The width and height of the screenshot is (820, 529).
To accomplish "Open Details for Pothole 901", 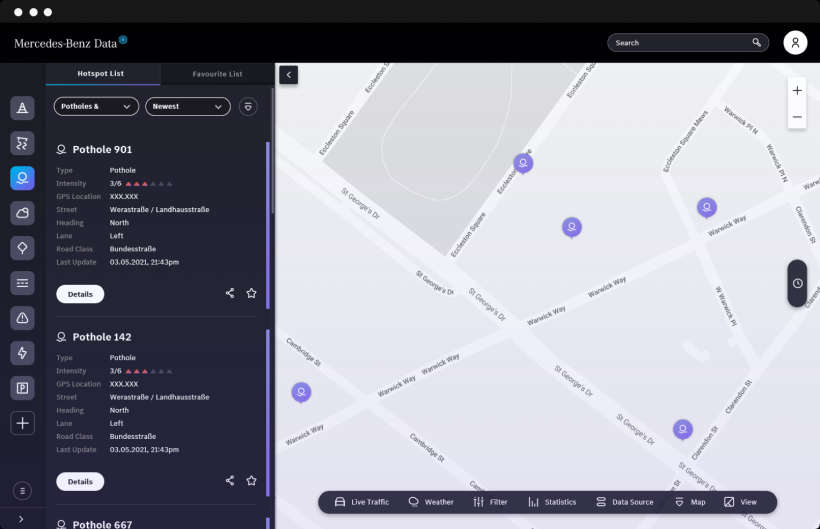I will click(80, 294).
